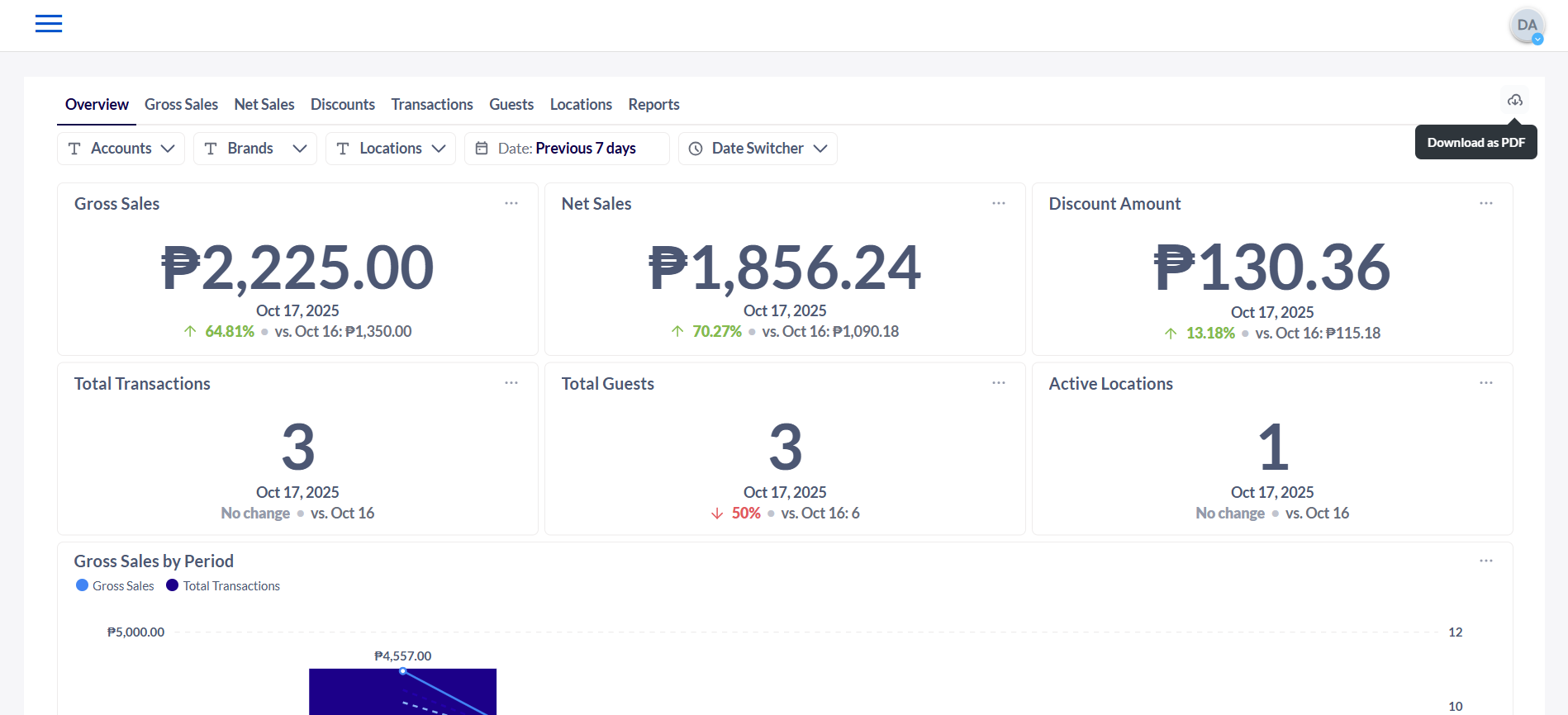The height and width of the screenshot is (715, 1568).
Task: Expand the Brands filter dropdown
Action: tap(254, 149)
